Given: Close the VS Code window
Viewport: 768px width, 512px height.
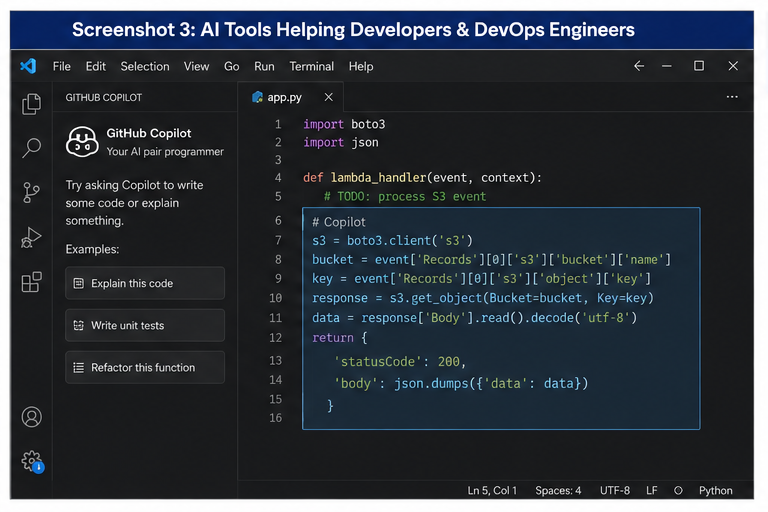Looking at the screenshot, I should click(x=733, y=66).
